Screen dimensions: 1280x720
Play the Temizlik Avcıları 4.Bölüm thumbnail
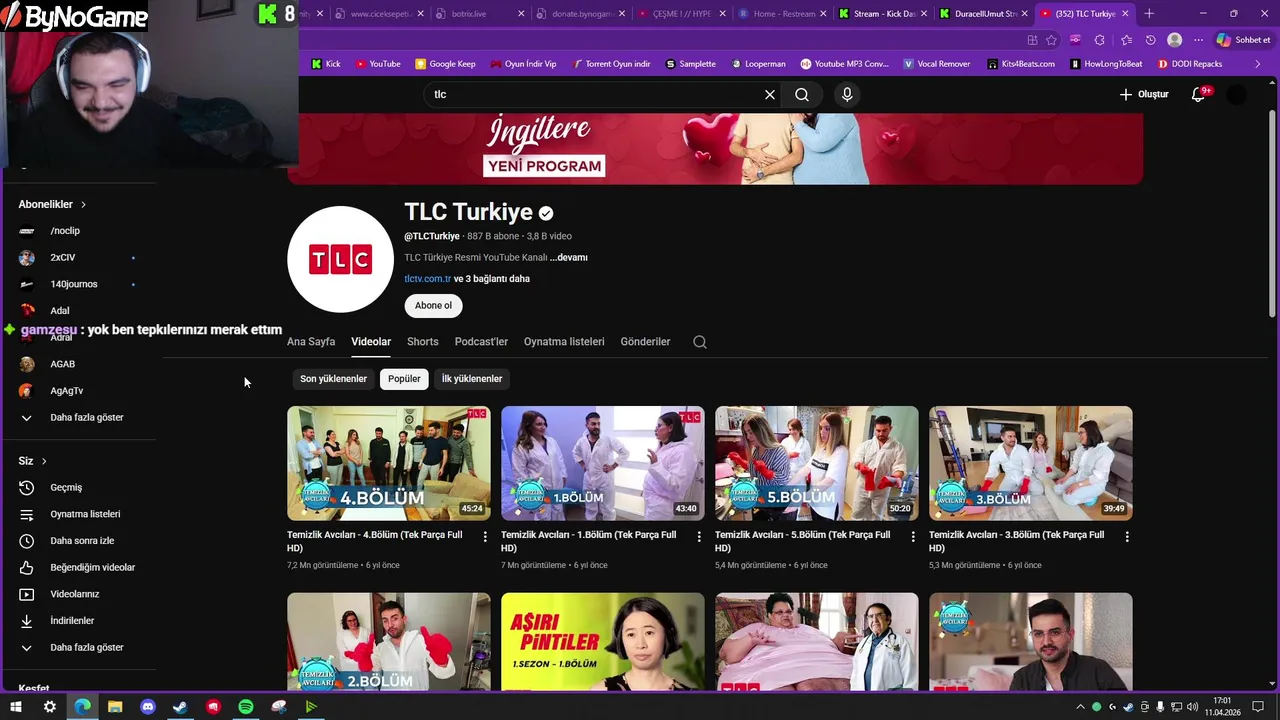point(389,463)
